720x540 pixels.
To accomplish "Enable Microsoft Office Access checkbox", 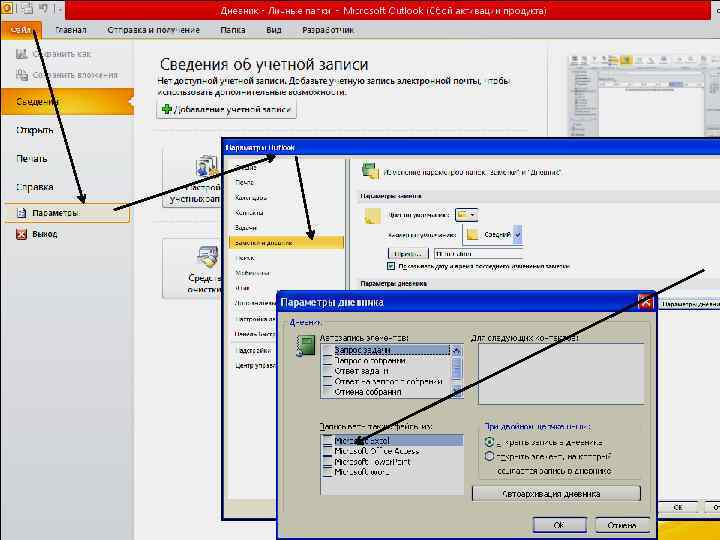I will click(x=327, y=451).
